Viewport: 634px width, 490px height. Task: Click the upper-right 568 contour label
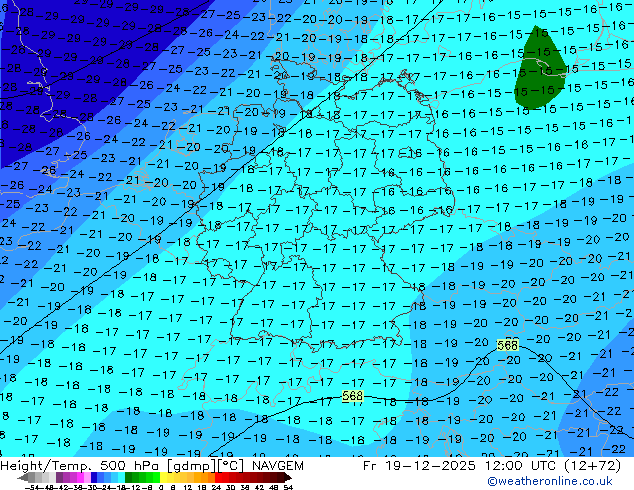coord(508,345)
